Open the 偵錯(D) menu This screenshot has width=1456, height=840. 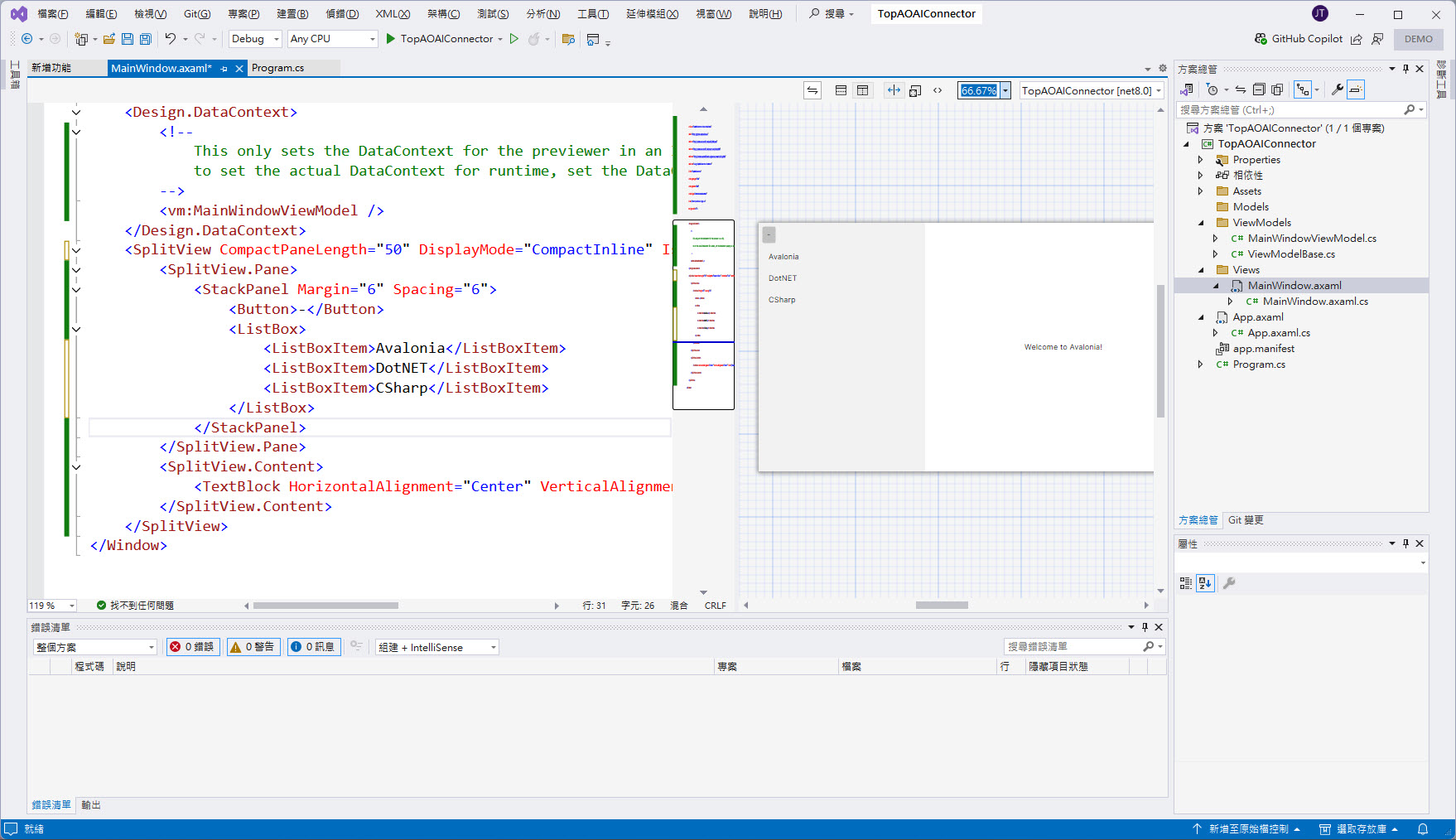point(342,14)
